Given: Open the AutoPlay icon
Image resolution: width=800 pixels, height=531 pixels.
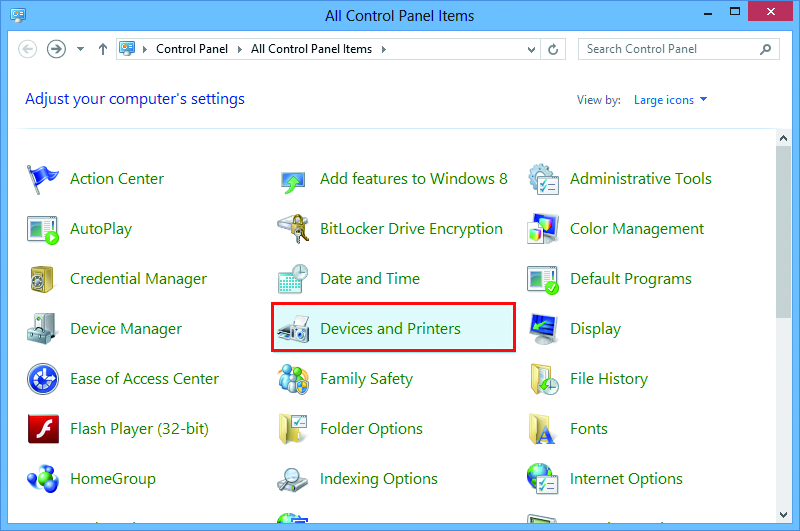Looking at the screenshot, I should point(42,230).
